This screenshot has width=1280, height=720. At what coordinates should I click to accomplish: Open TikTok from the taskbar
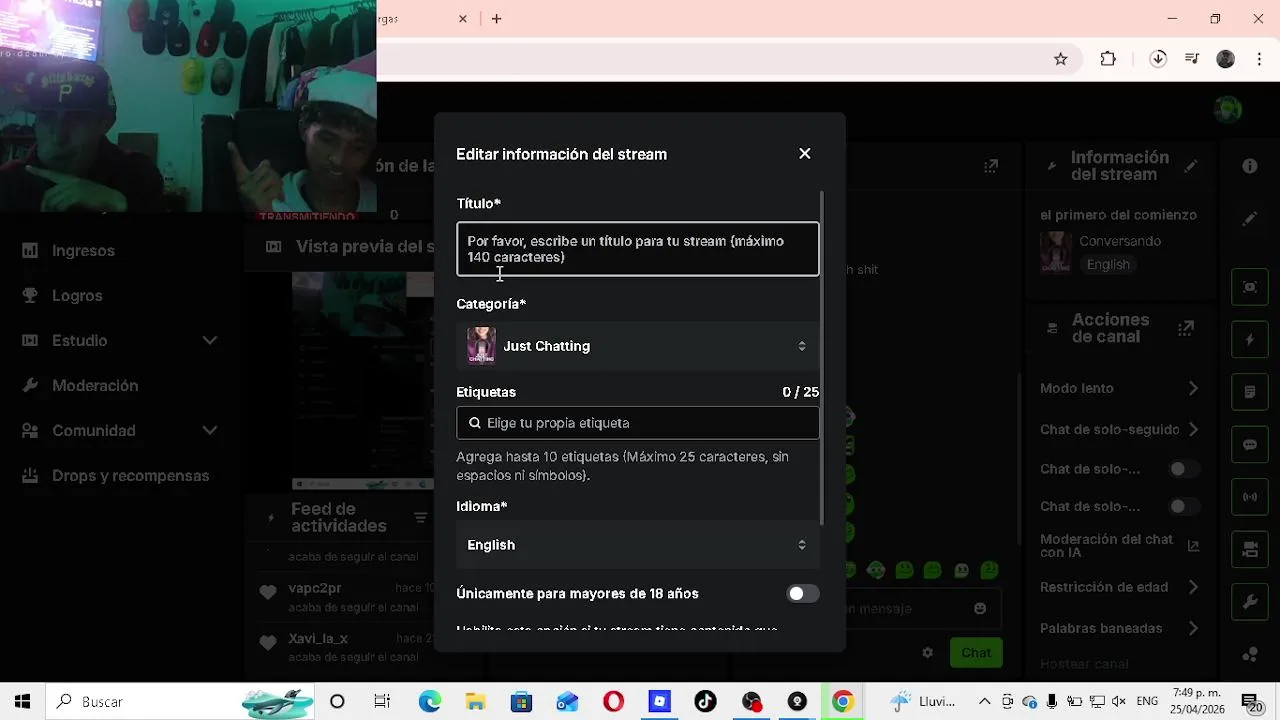click(x=705, y=702)
